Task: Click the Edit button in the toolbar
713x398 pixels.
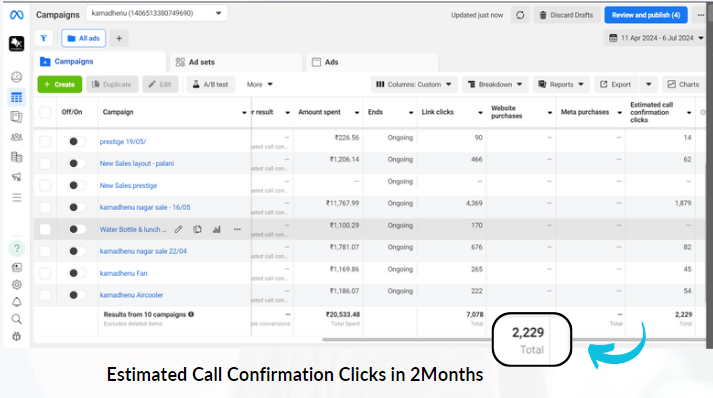Action: click(160, 84)
